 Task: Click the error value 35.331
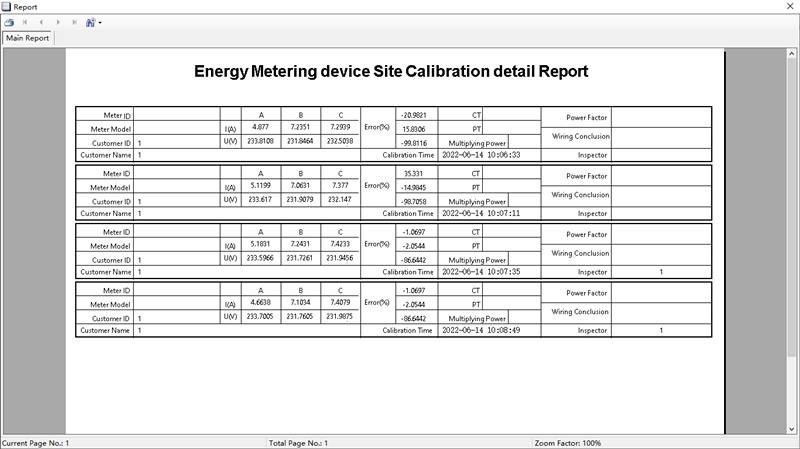(x=413, y=173)
